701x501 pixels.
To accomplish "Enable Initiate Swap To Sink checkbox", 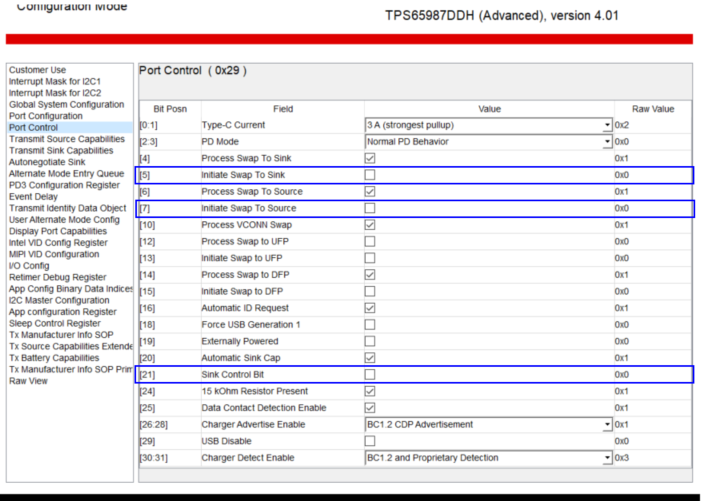I will [x=370, y=175].
